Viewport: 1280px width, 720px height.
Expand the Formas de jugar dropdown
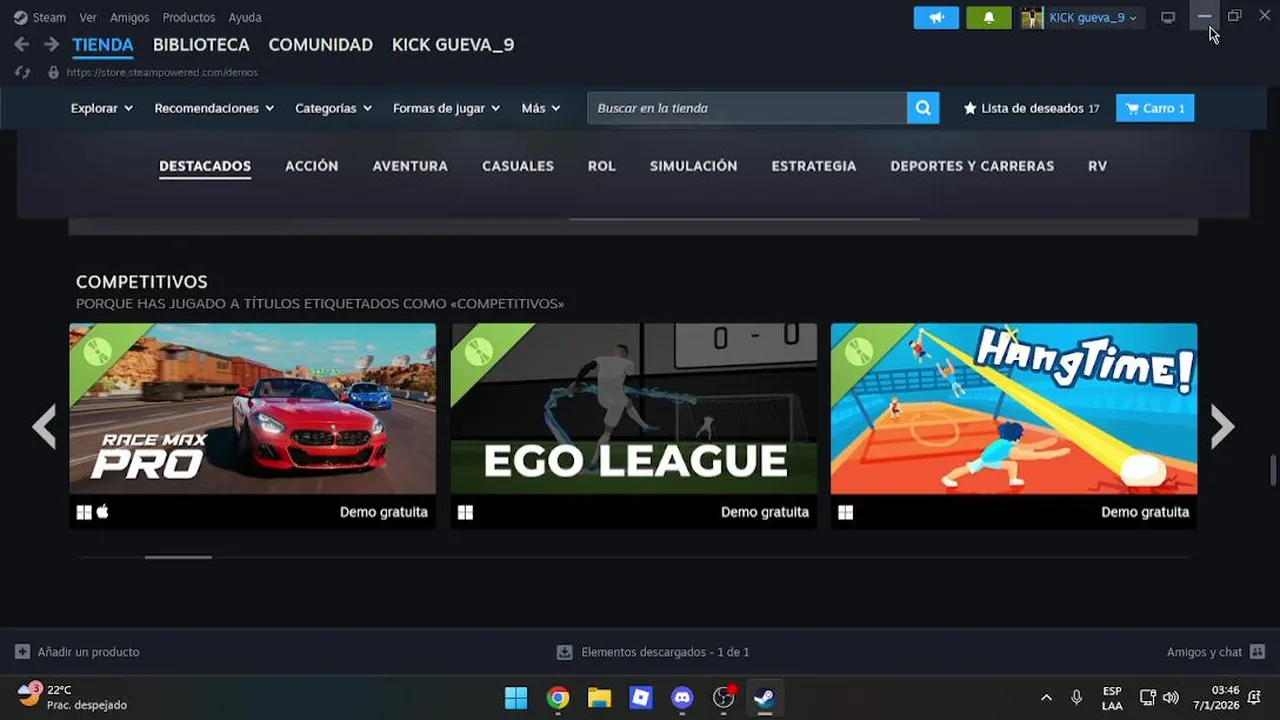(447, 108)
